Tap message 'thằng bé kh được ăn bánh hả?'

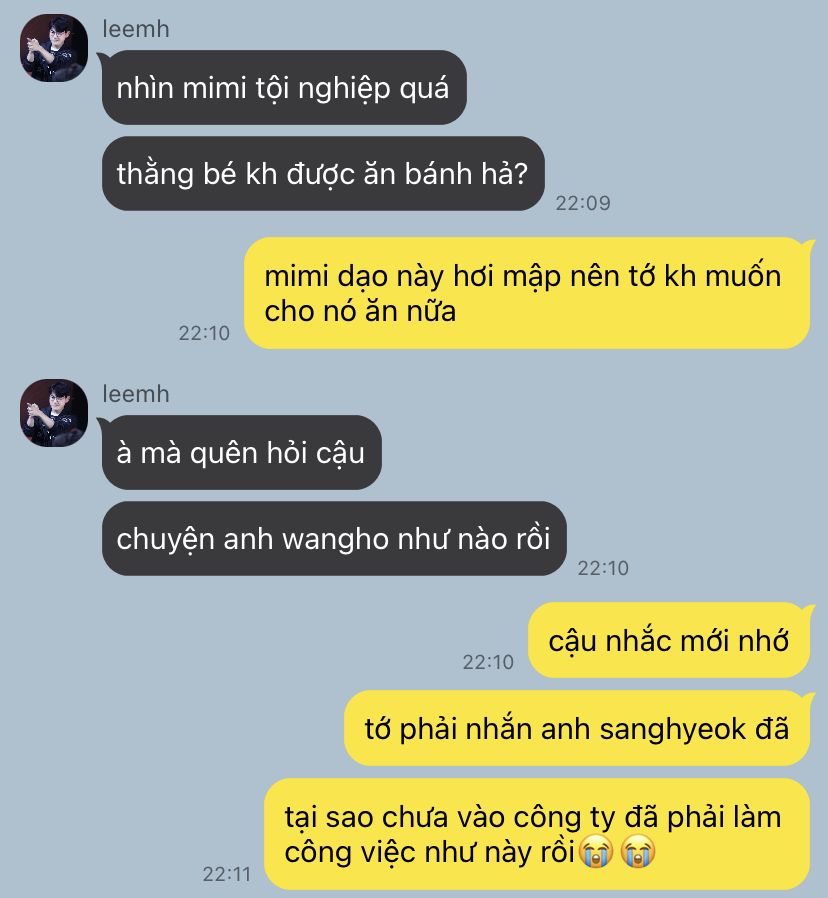[x=323, y=174]
